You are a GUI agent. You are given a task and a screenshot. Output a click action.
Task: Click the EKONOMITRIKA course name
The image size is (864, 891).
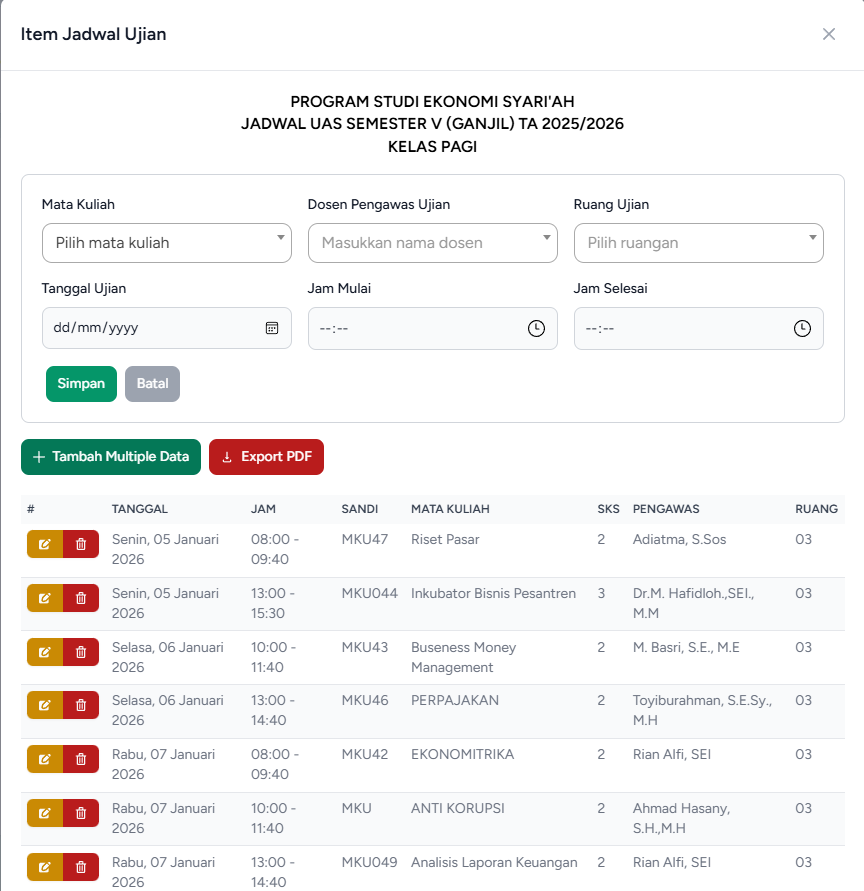tap(463, 754)
